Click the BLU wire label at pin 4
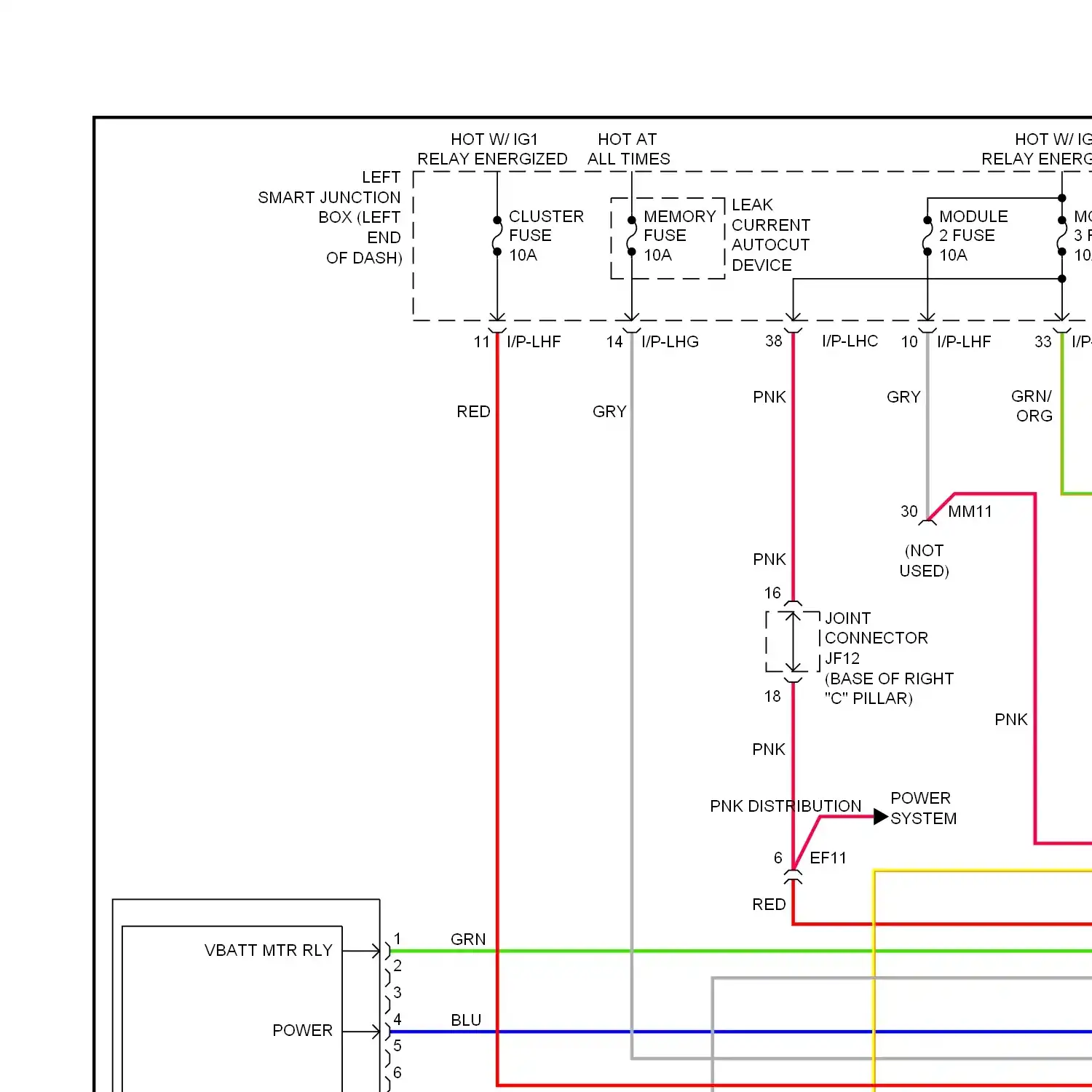Image resolution: width=1092 pixels, height=1092 pixels. pyautogui.click(x=466, y=1020)
